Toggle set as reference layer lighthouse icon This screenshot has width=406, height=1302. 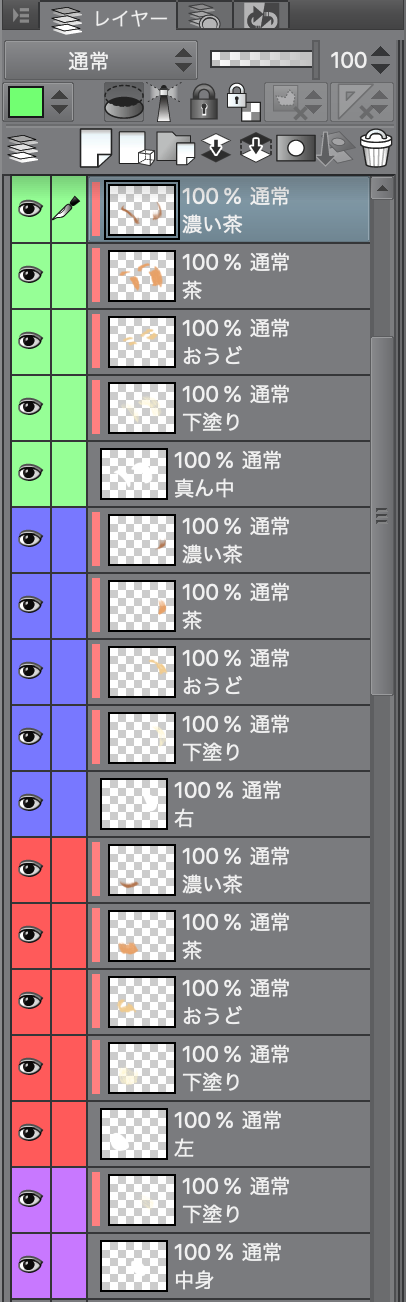(x=163, y=101)
